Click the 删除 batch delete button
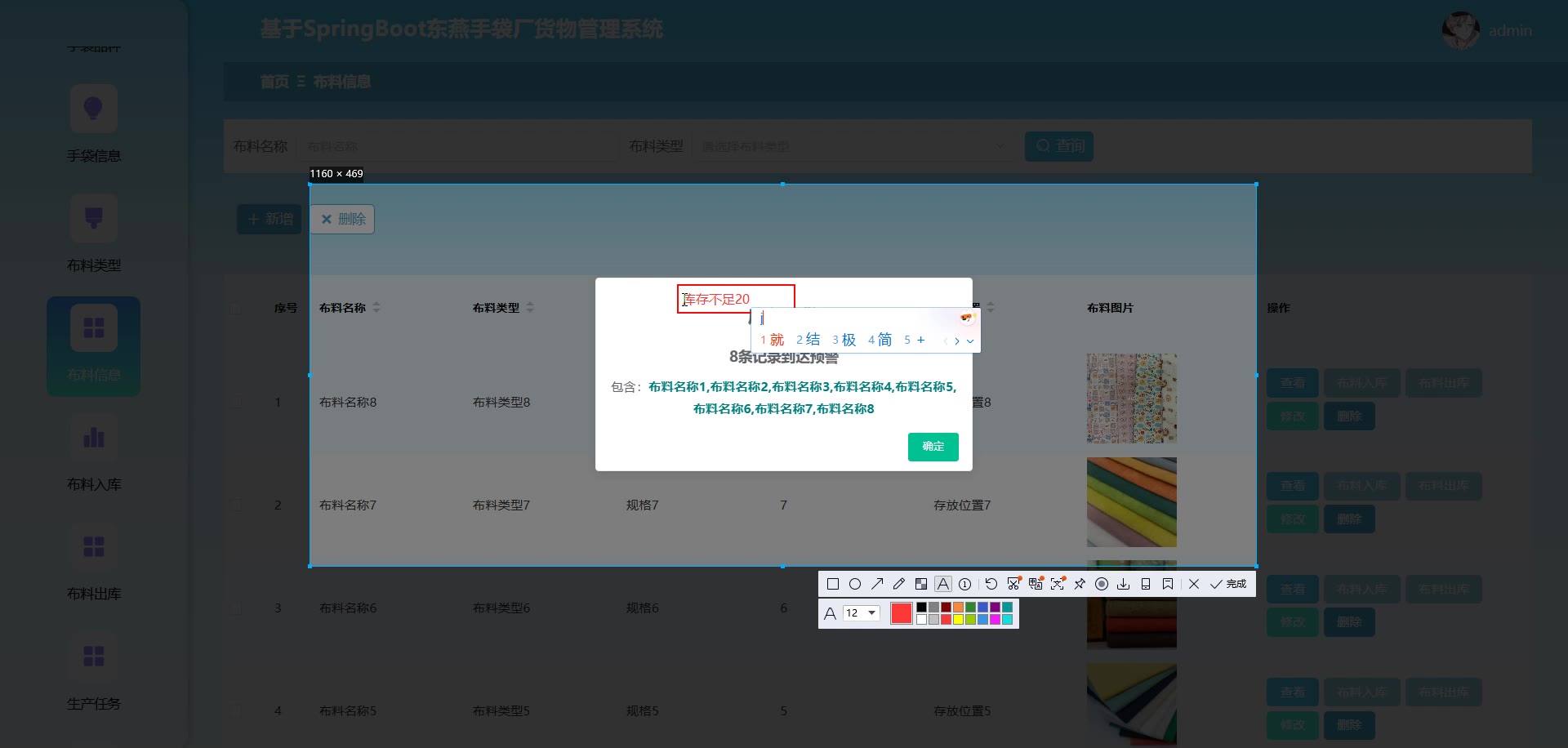Viewport: 1568px width, 748px height. tap(342, 219)
